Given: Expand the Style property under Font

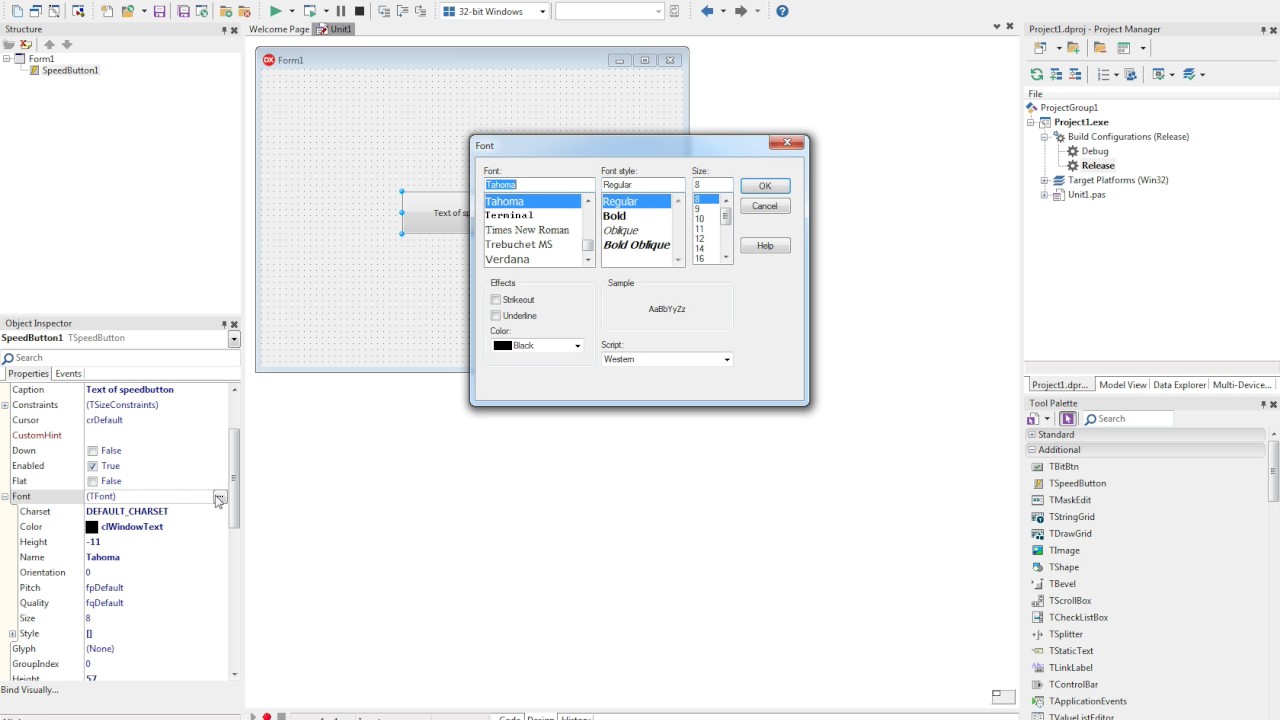Looking at the screenshot, I should pos(13,634).
